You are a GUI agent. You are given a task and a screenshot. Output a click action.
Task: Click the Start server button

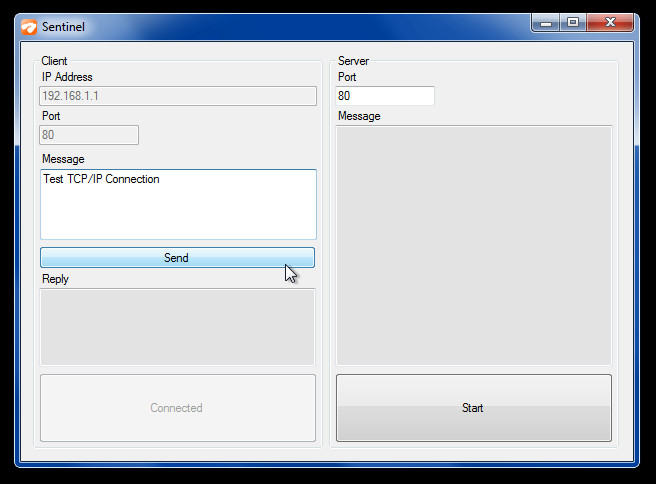(x=474, y=408)
